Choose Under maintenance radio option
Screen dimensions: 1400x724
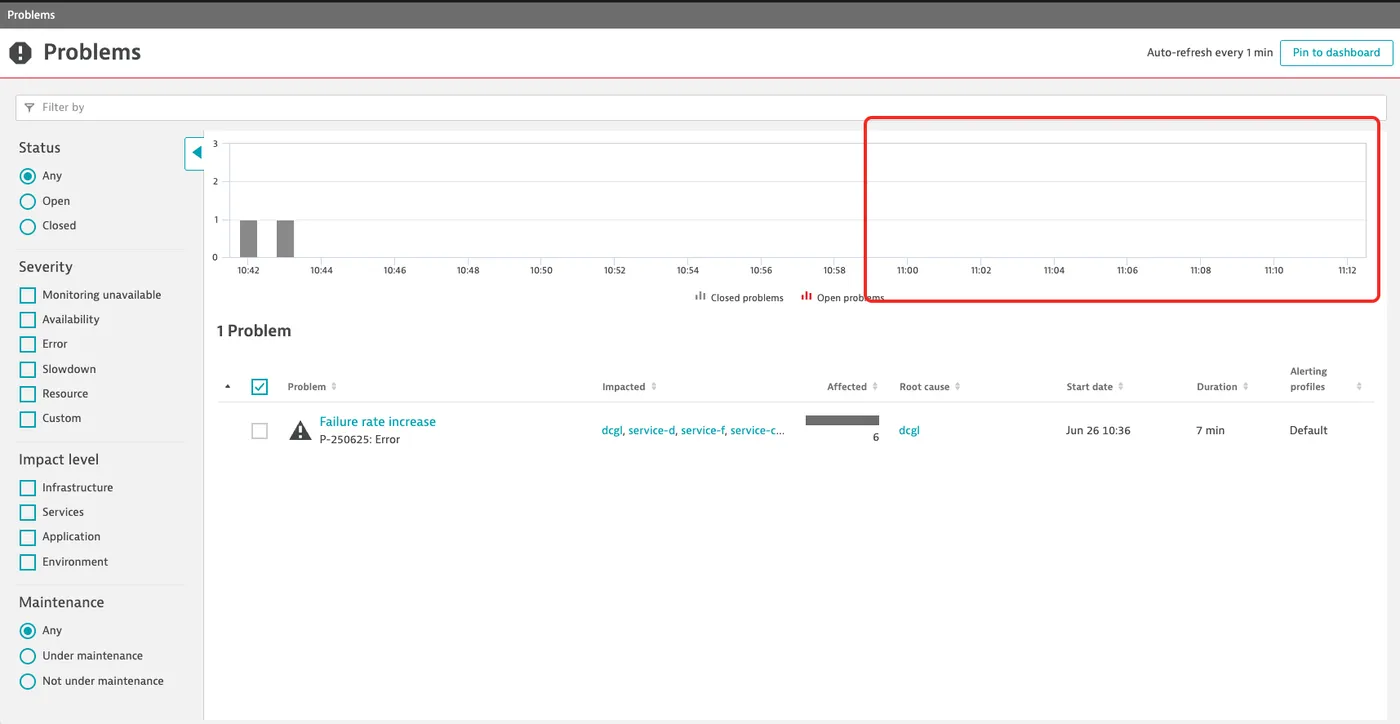point(28,656)
